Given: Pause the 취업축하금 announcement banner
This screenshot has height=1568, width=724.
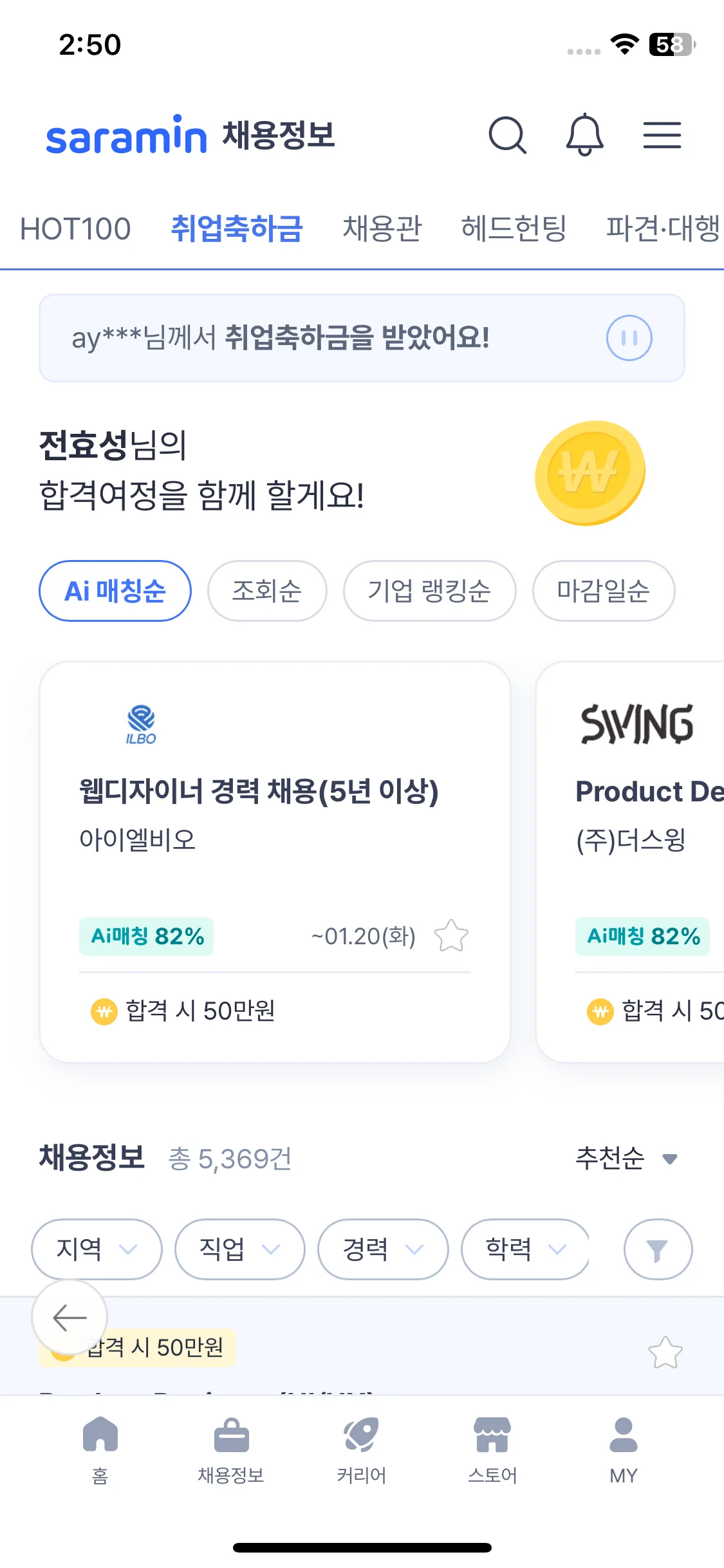Looking at the screenshot, I should [629, 338].
